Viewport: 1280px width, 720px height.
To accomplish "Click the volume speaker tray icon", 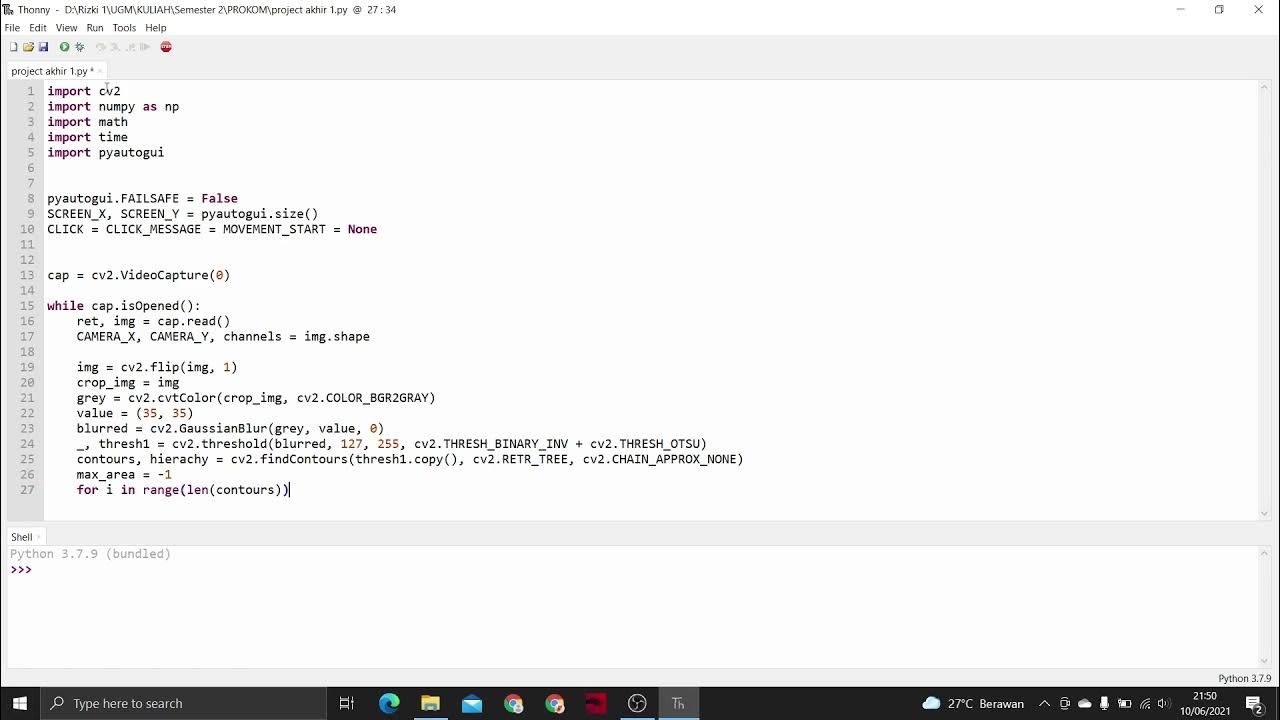I will pyautogui.click(x=1164, y=703).
